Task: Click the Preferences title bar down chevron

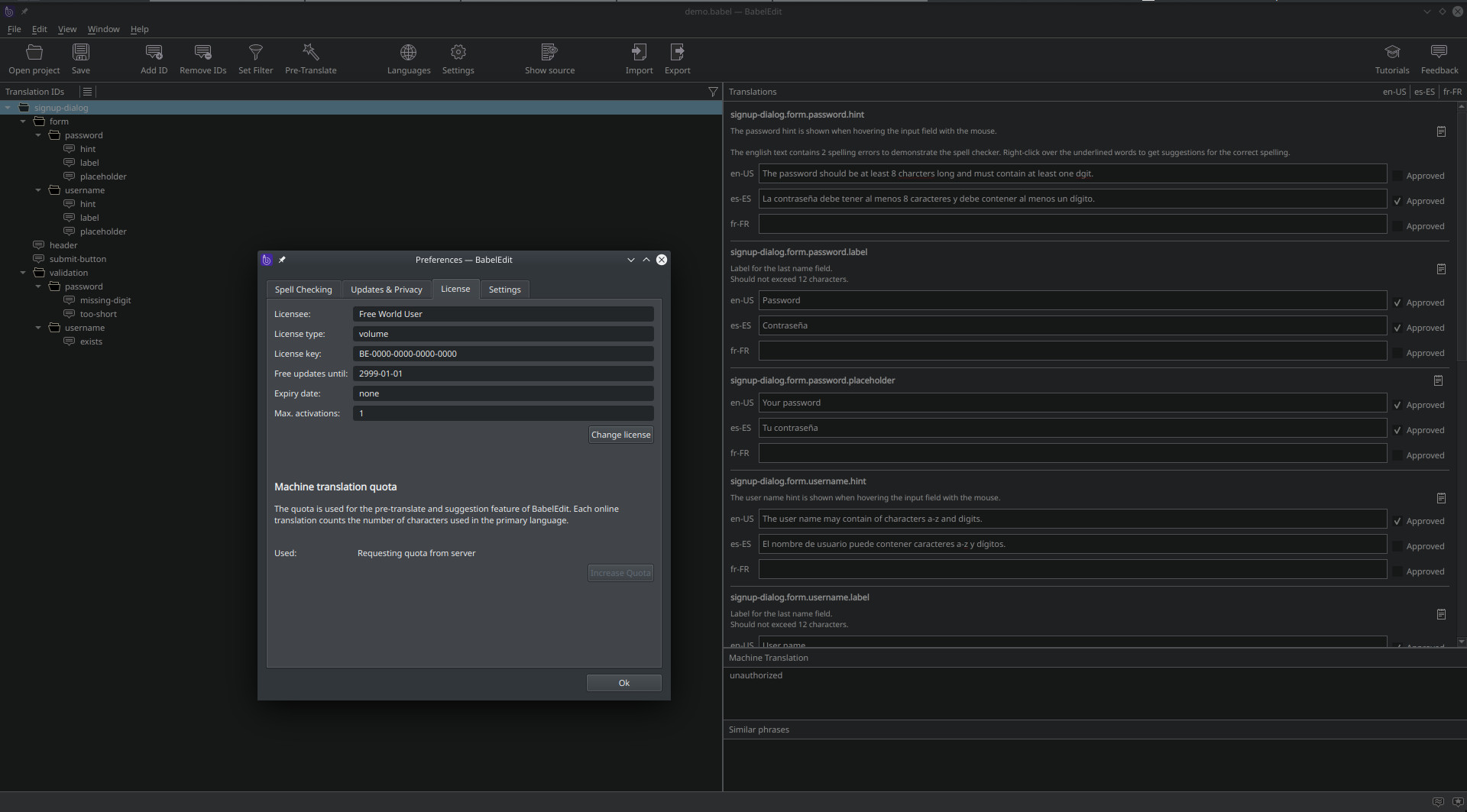Action: 631,260
